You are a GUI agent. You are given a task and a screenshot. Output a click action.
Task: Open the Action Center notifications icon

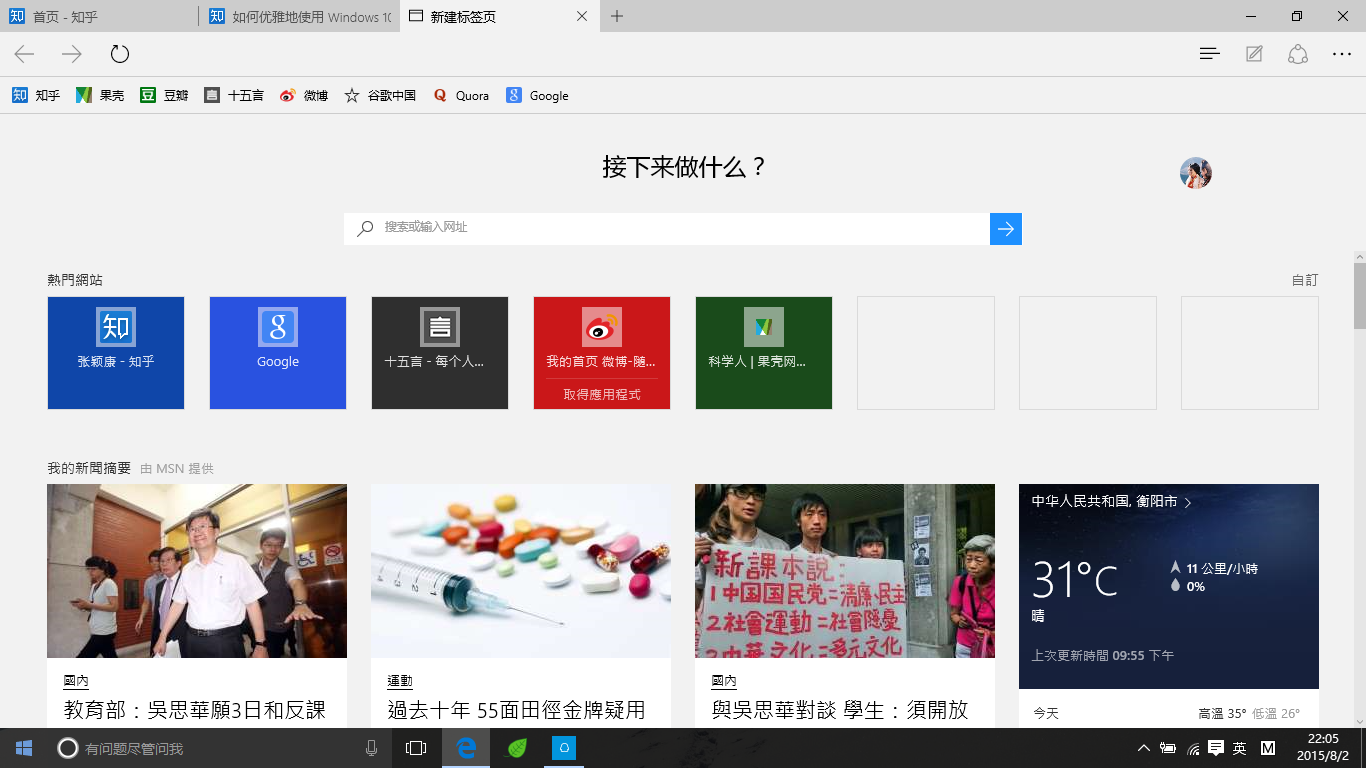[1216, 748]
